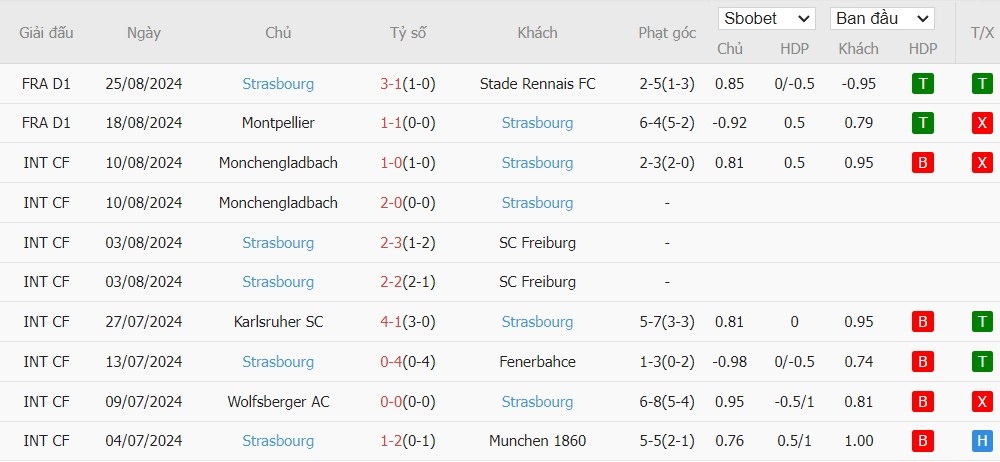Click red X badge in Montpellier row
This screenshot has width=1000, height=462.
tap(982, 123)
